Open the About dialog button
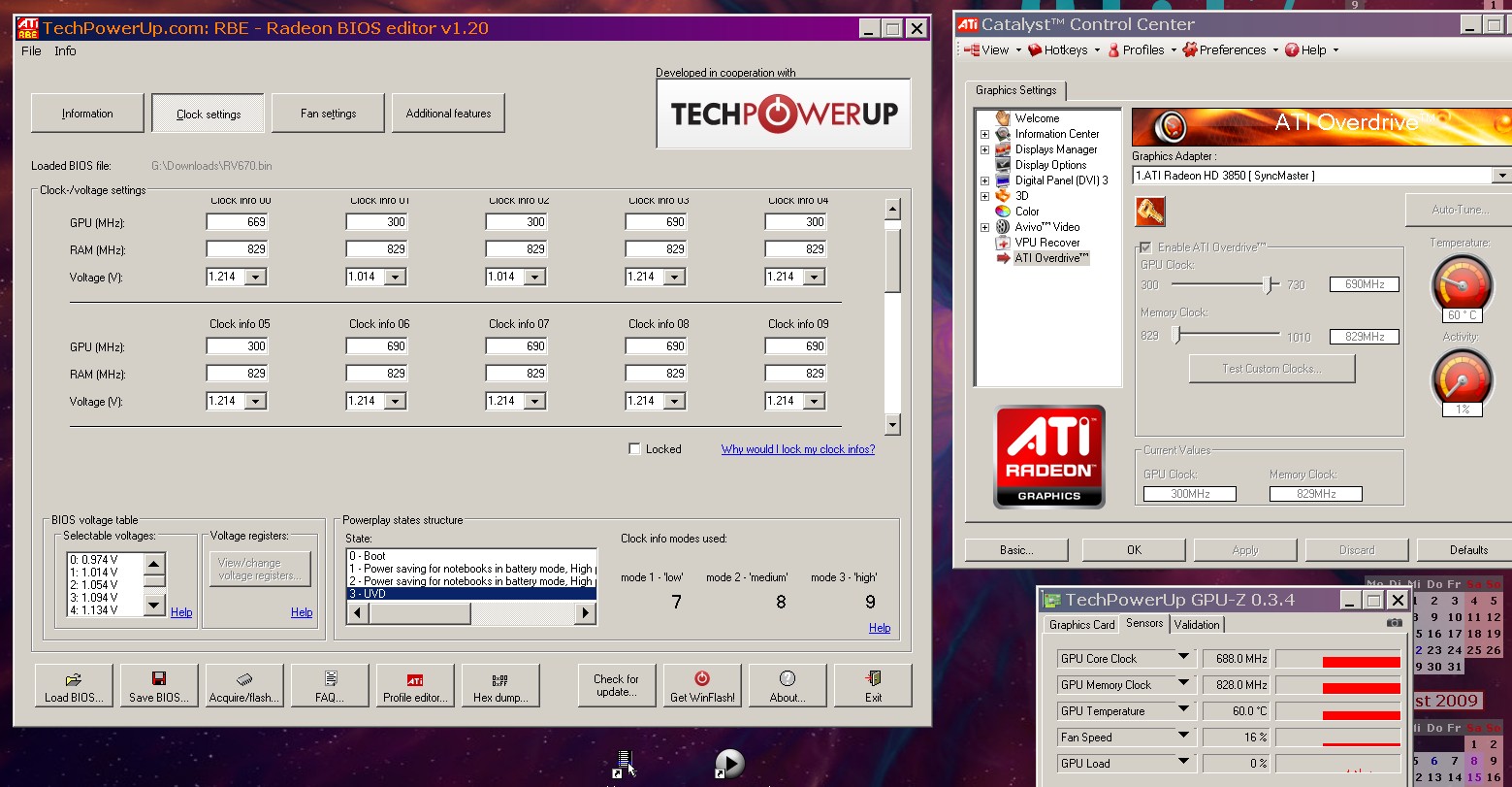 click(x=788, y=685)
